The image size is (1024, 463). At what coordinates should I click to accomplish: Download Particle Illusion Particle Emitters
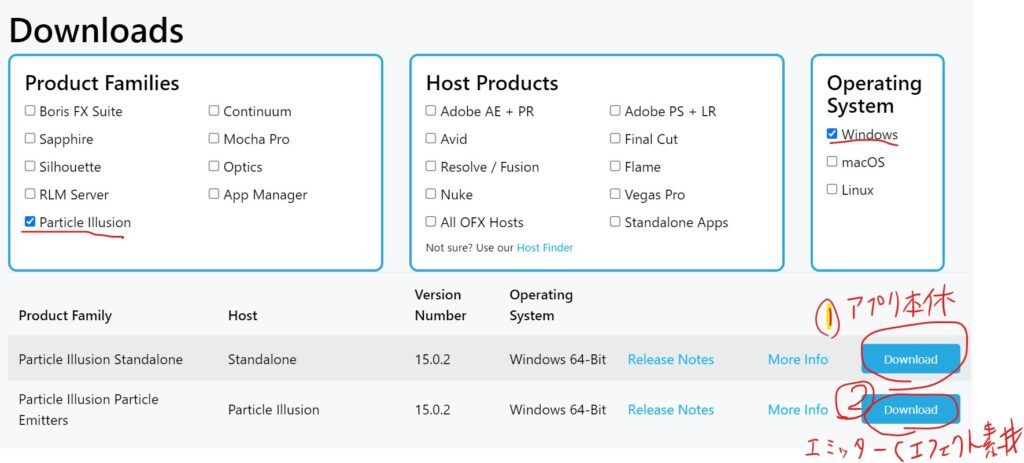[x=910, y=409]
